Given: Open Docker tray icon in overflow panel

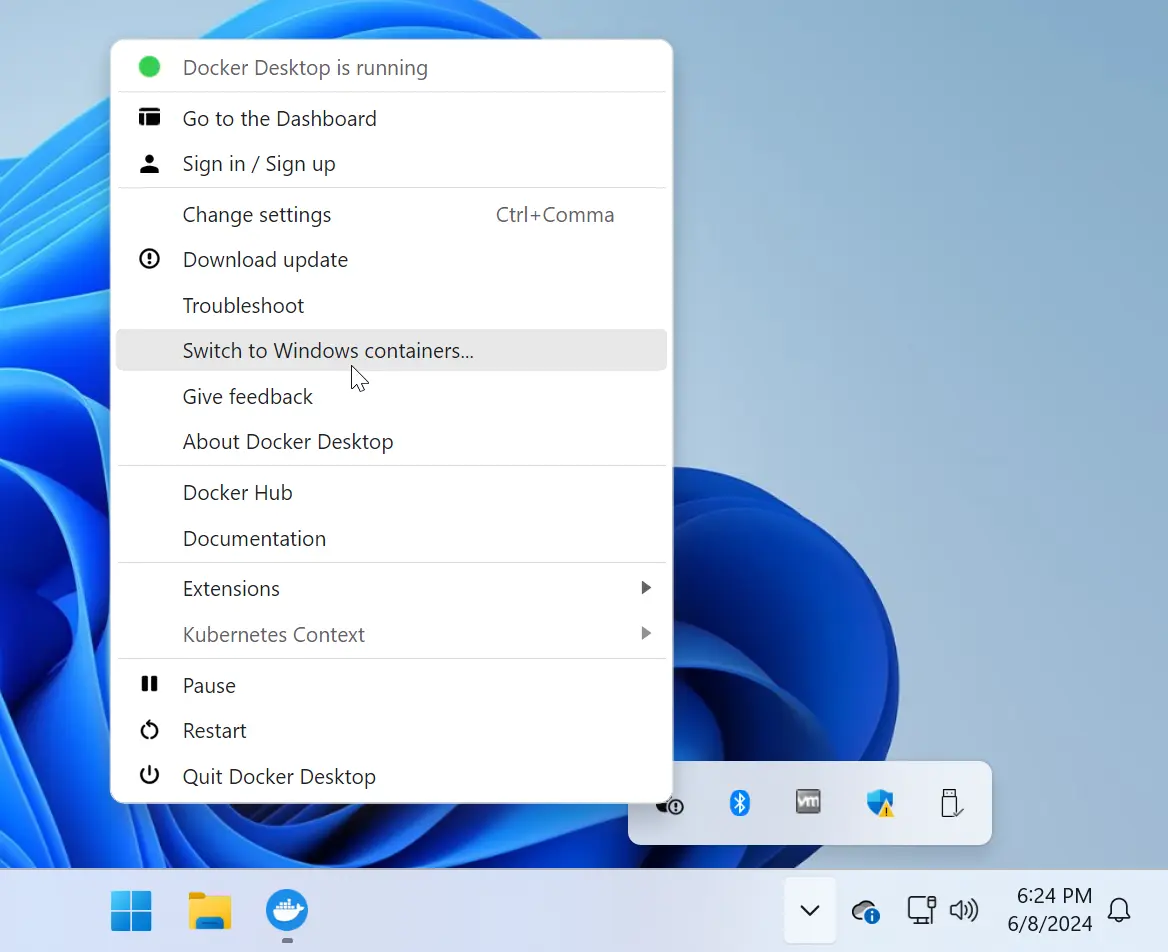Looking at the screenshot, I should coord(671,805).
